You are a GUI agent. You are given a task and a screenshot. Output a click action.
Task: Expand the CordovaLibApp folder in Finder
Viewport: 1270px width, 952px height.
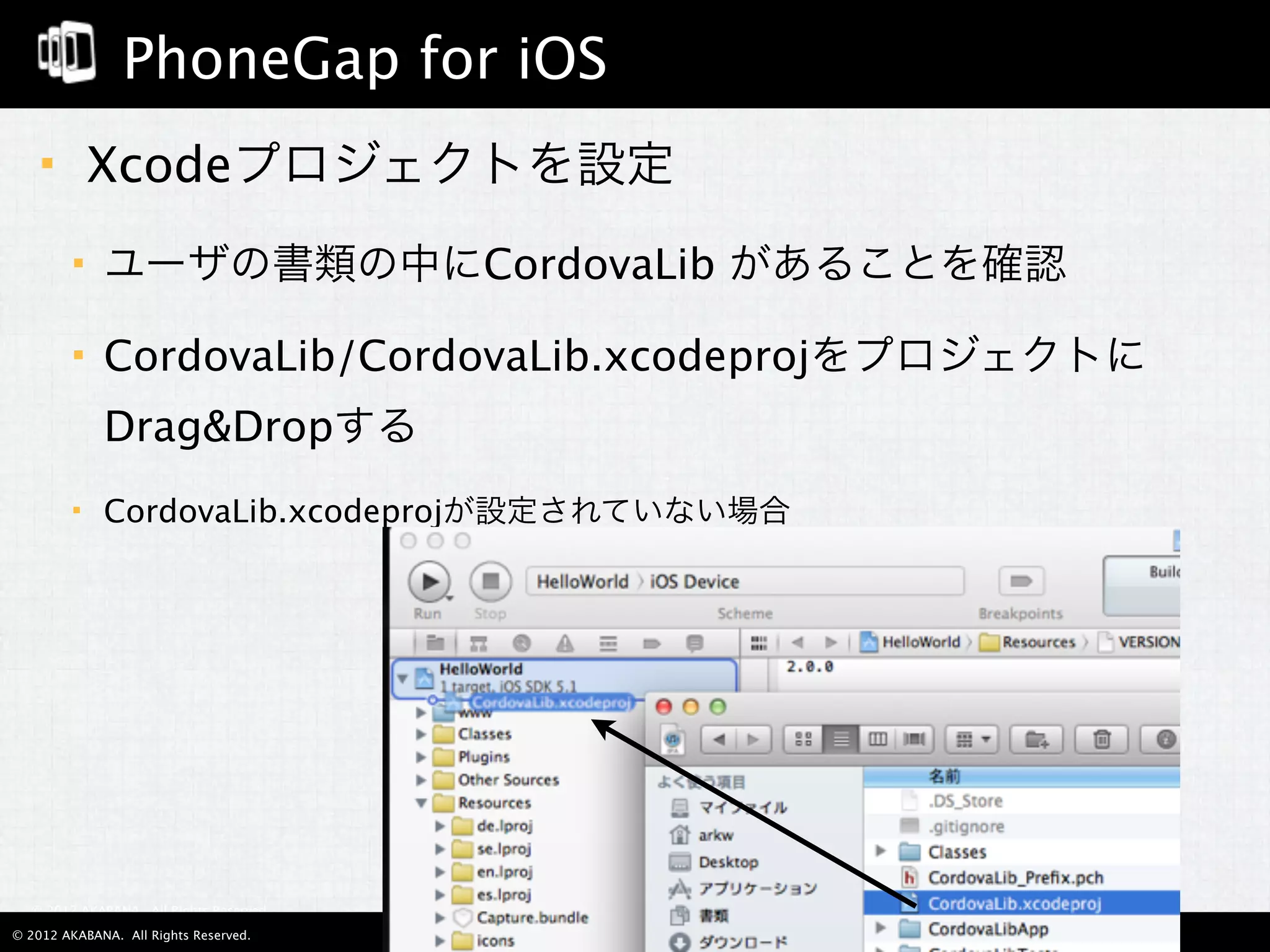click(x=881, y=928)
